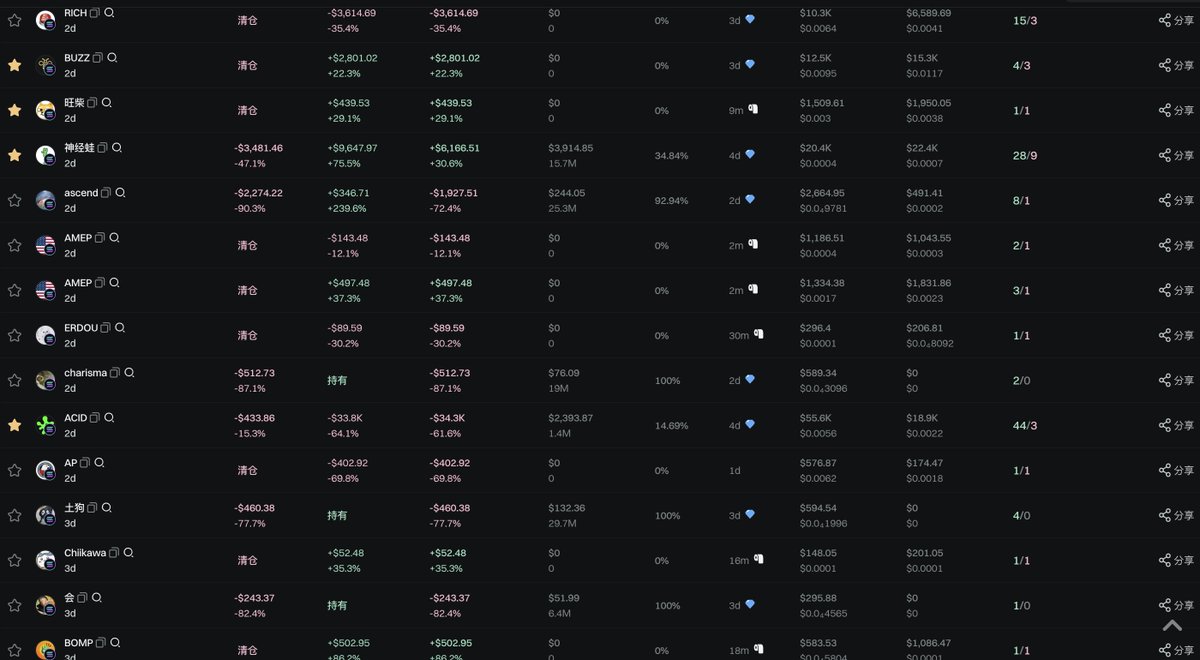
Task: Click the search icon next to 神经蛙
Action: pos(117,148)
